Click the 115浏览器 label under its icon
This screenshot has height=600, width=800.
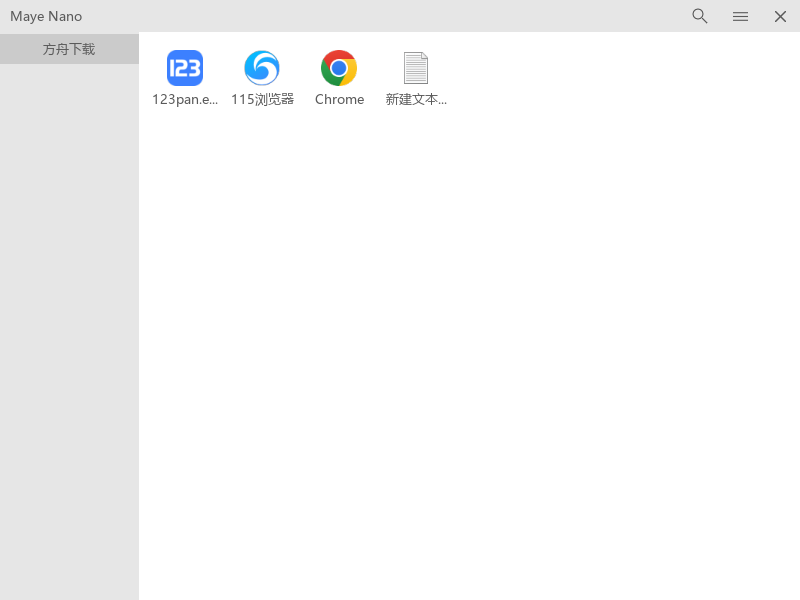(x=262, y=99)
